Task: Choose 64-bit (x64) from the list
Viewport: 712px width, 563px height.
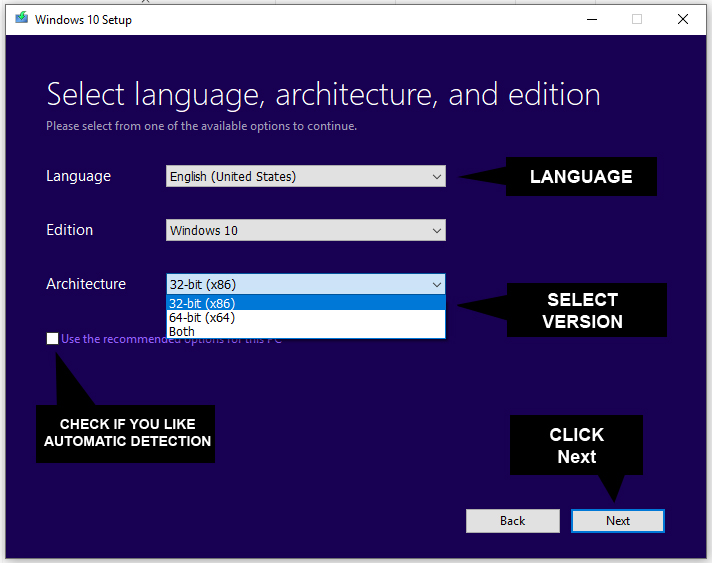Action: point(306,317)
